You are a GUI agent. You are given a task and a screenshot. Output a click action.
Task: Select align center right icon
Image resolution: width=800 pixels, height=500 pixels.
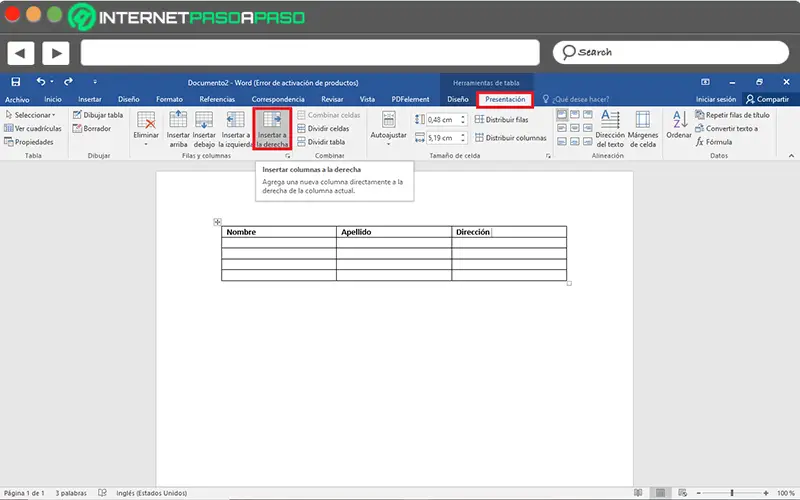[x=588, y=128]
